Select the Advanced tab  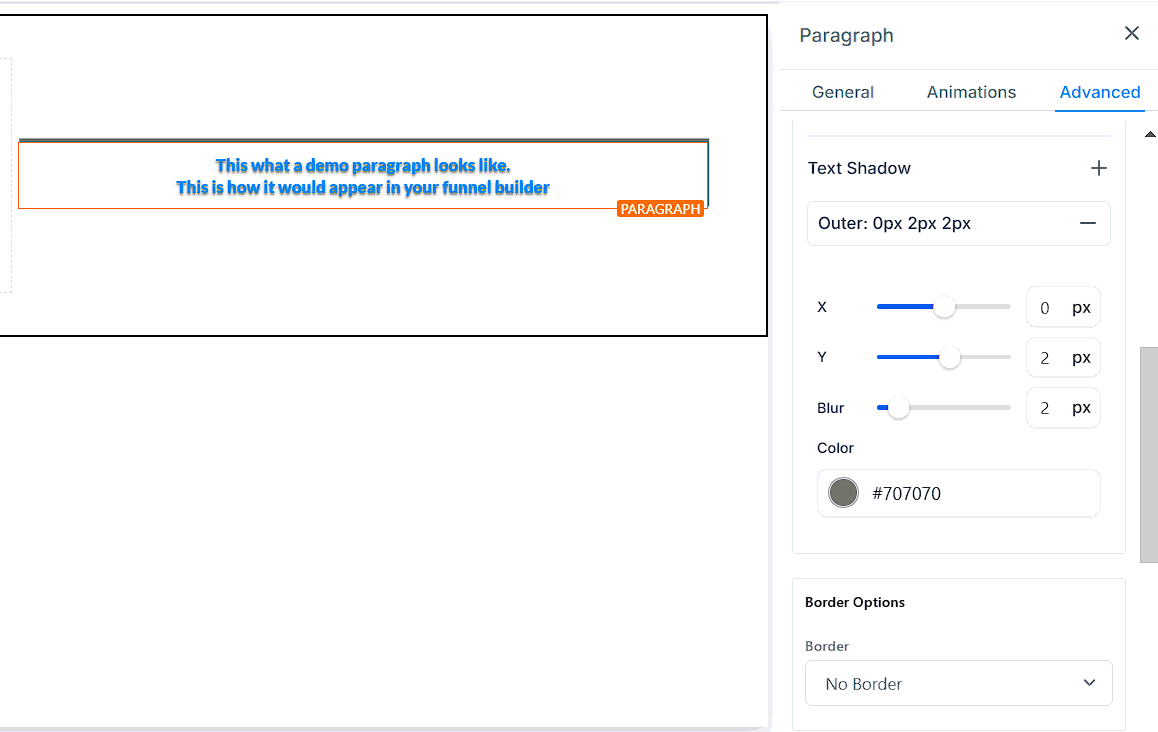[1099, 92]
